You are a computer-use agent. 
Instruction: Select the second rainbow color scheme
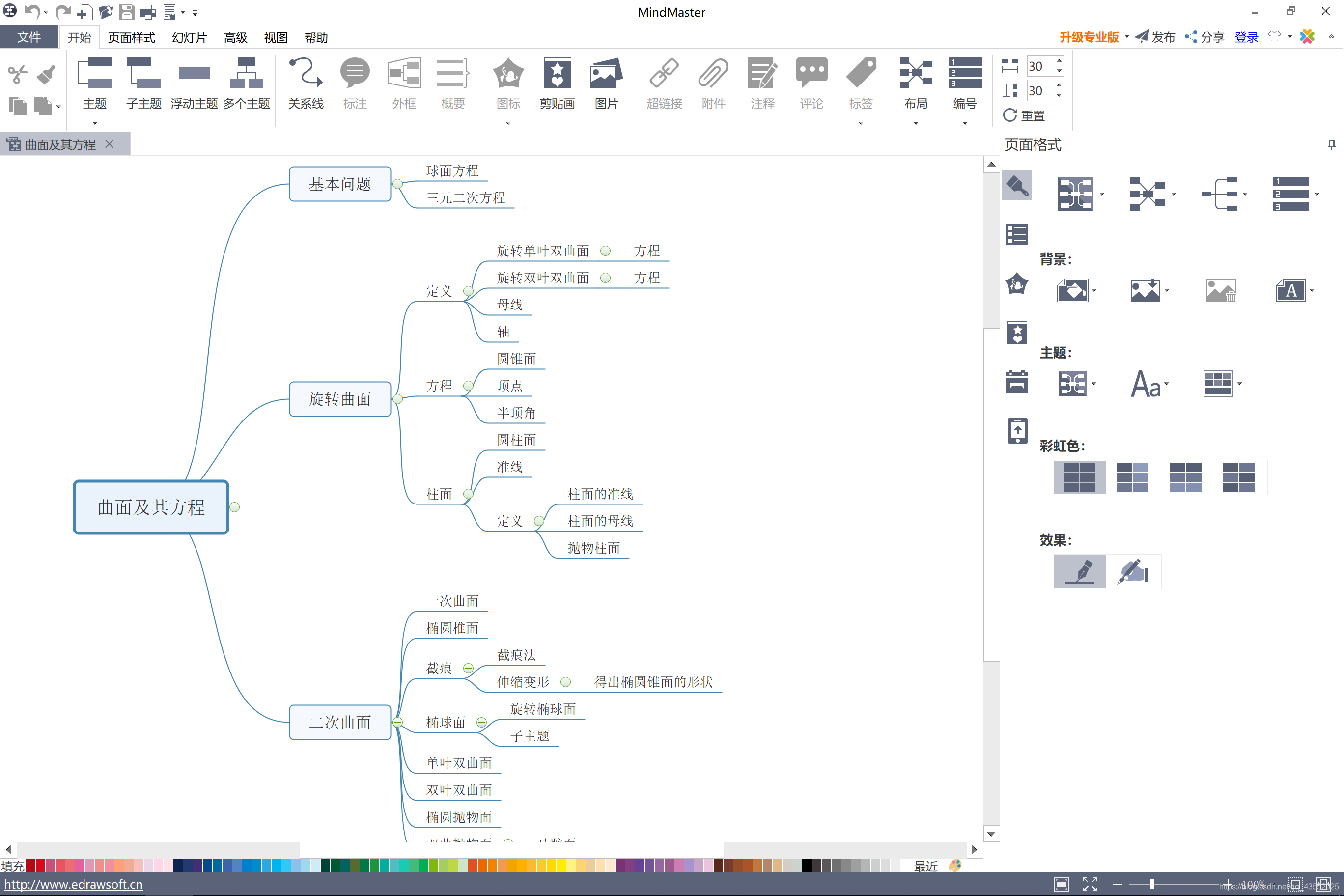[1132, 477]
